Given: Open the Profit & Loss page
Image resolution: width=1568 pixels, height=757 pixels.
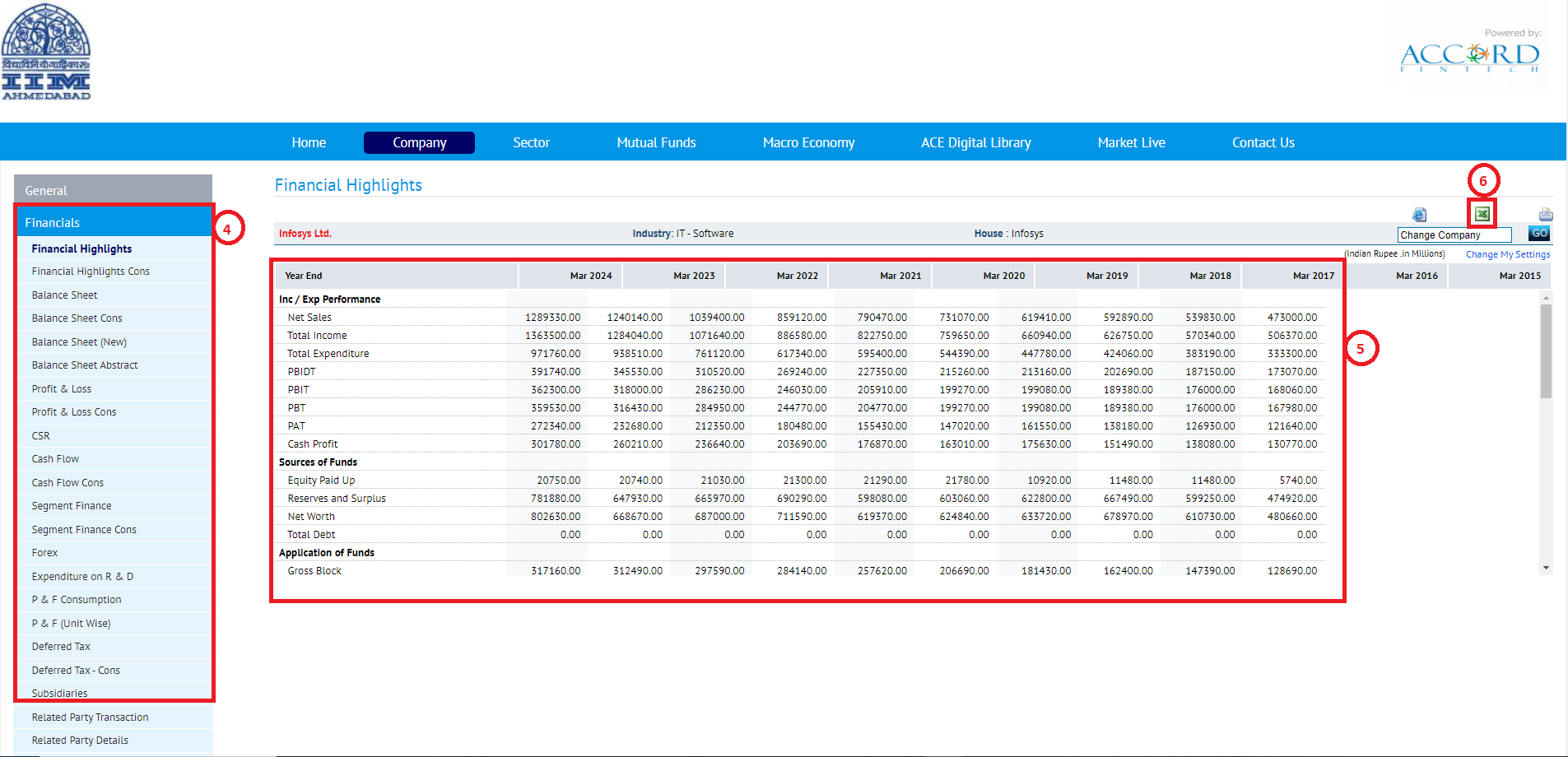Looking at the screenshot, I should point(62,388).
